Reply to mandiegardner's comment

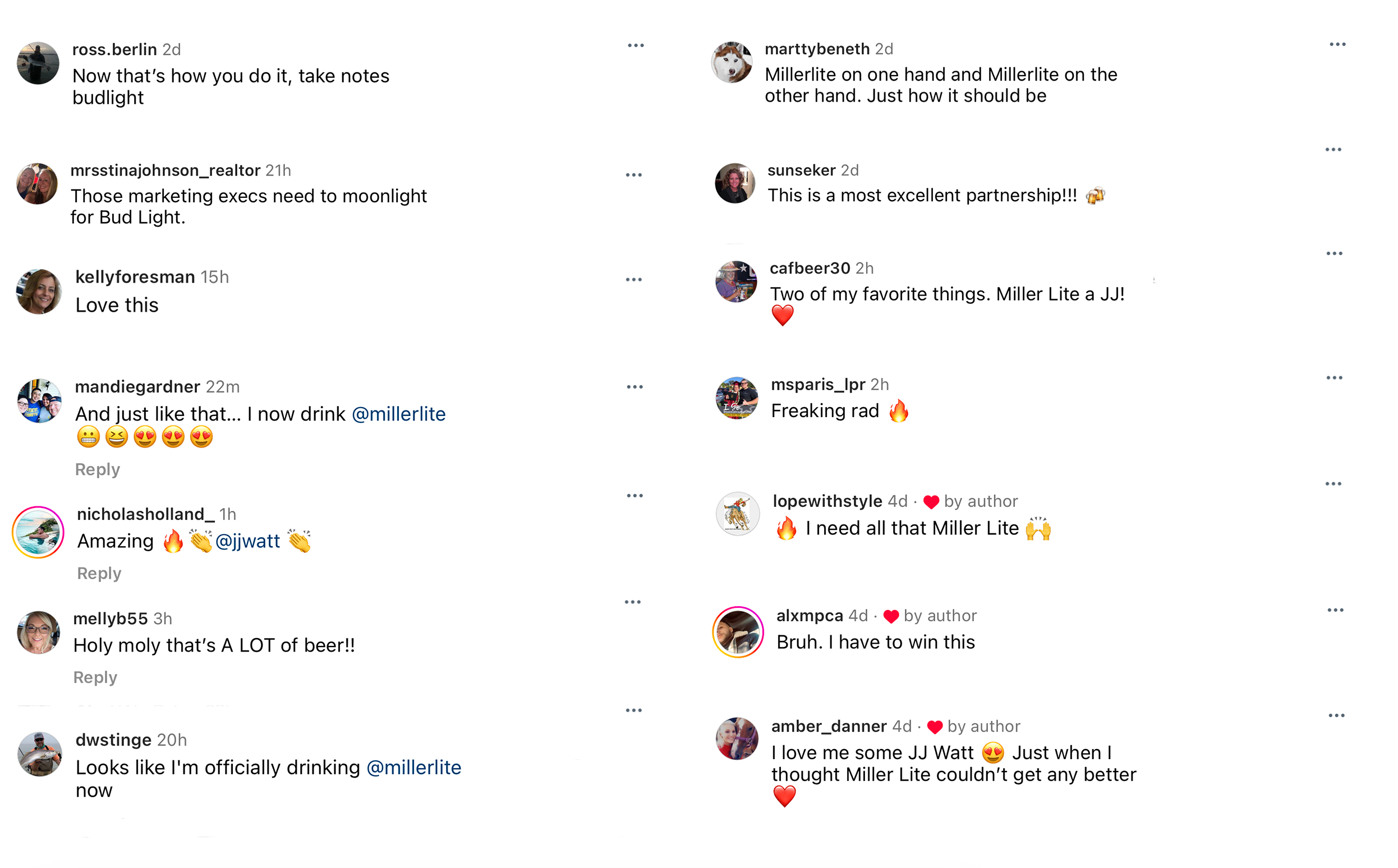point(98,469)
